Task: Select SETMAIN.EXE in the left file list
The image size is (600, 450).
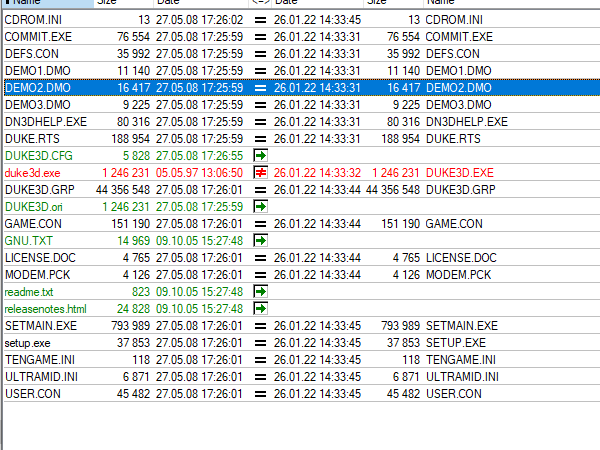Action: pyautogui.click(x=41, y=326)
